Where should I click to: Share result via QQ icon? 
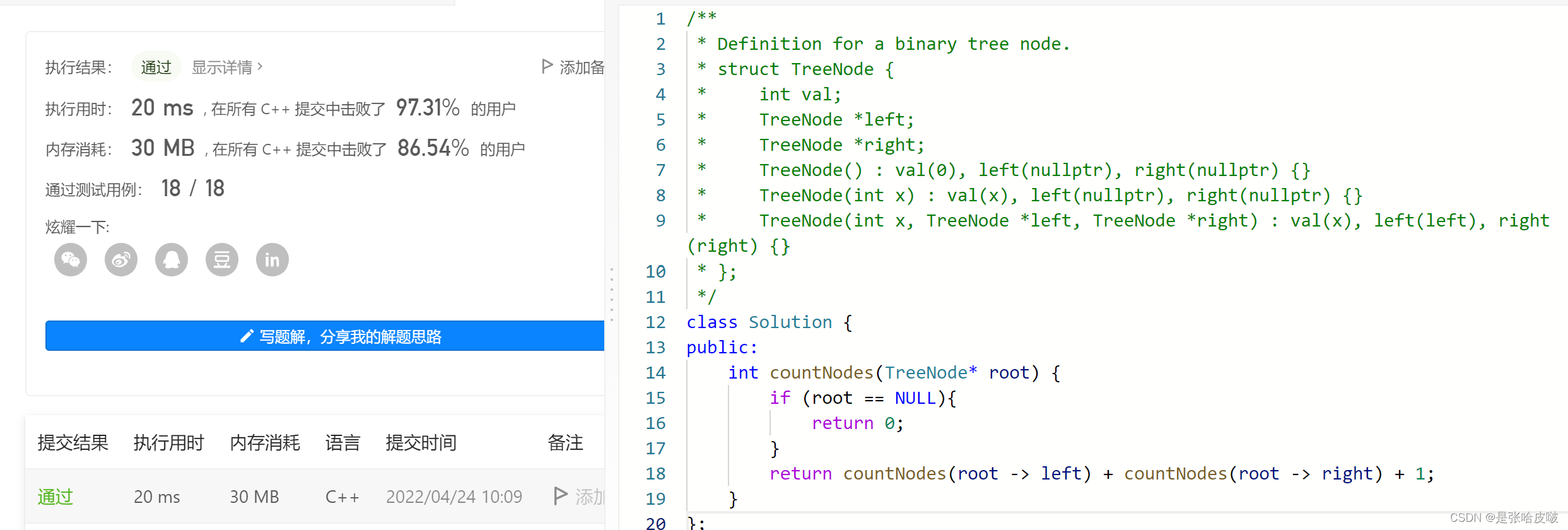172,259
